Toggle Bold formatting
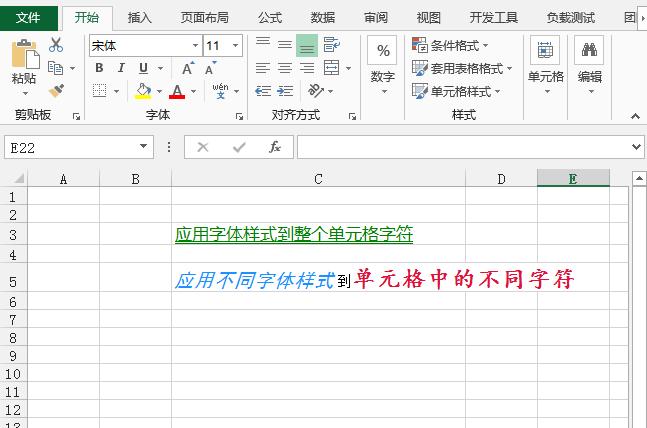 point(99,68)
